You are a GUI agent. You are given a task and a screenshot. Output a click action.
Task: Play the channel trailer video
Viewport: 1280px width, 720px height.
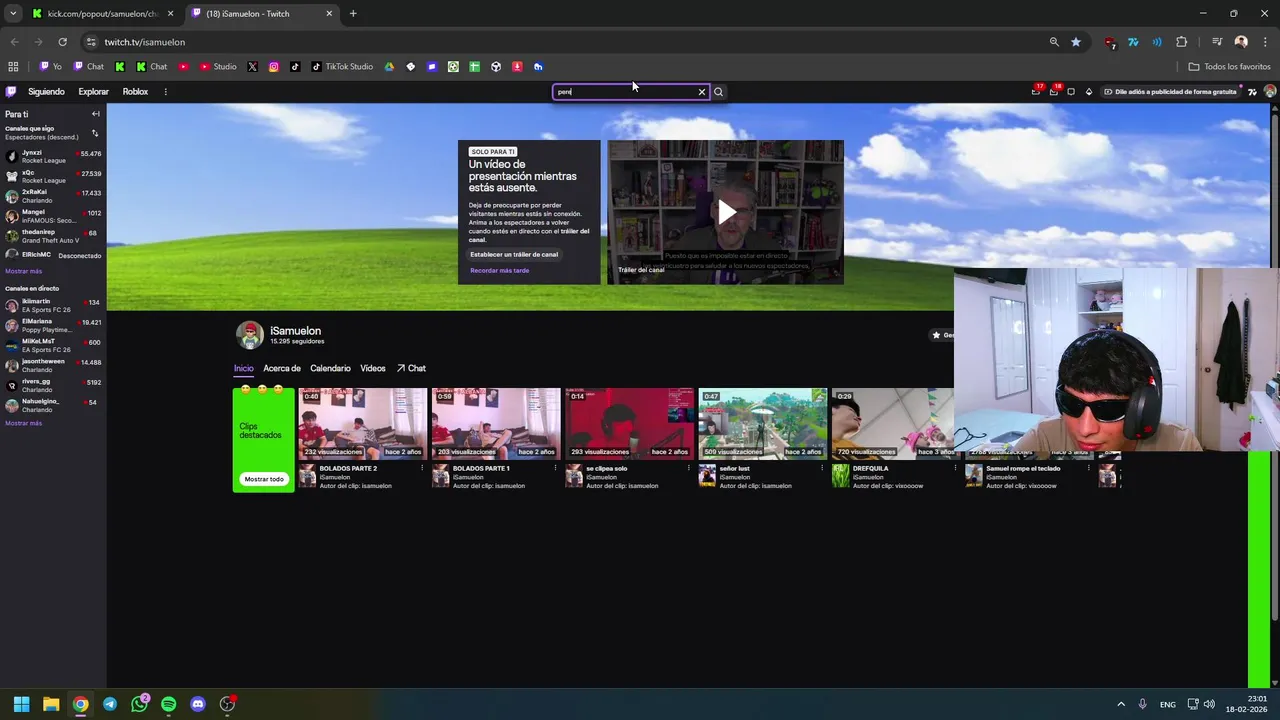(726, 212)
